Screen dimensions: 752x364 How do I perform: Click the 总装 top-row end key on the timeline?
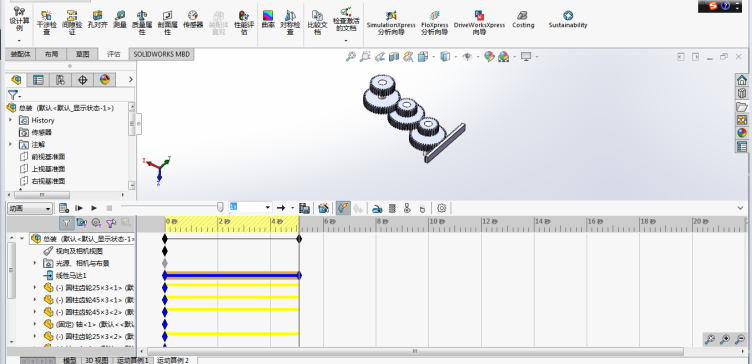pyautogui.click(x=299, y=238)
